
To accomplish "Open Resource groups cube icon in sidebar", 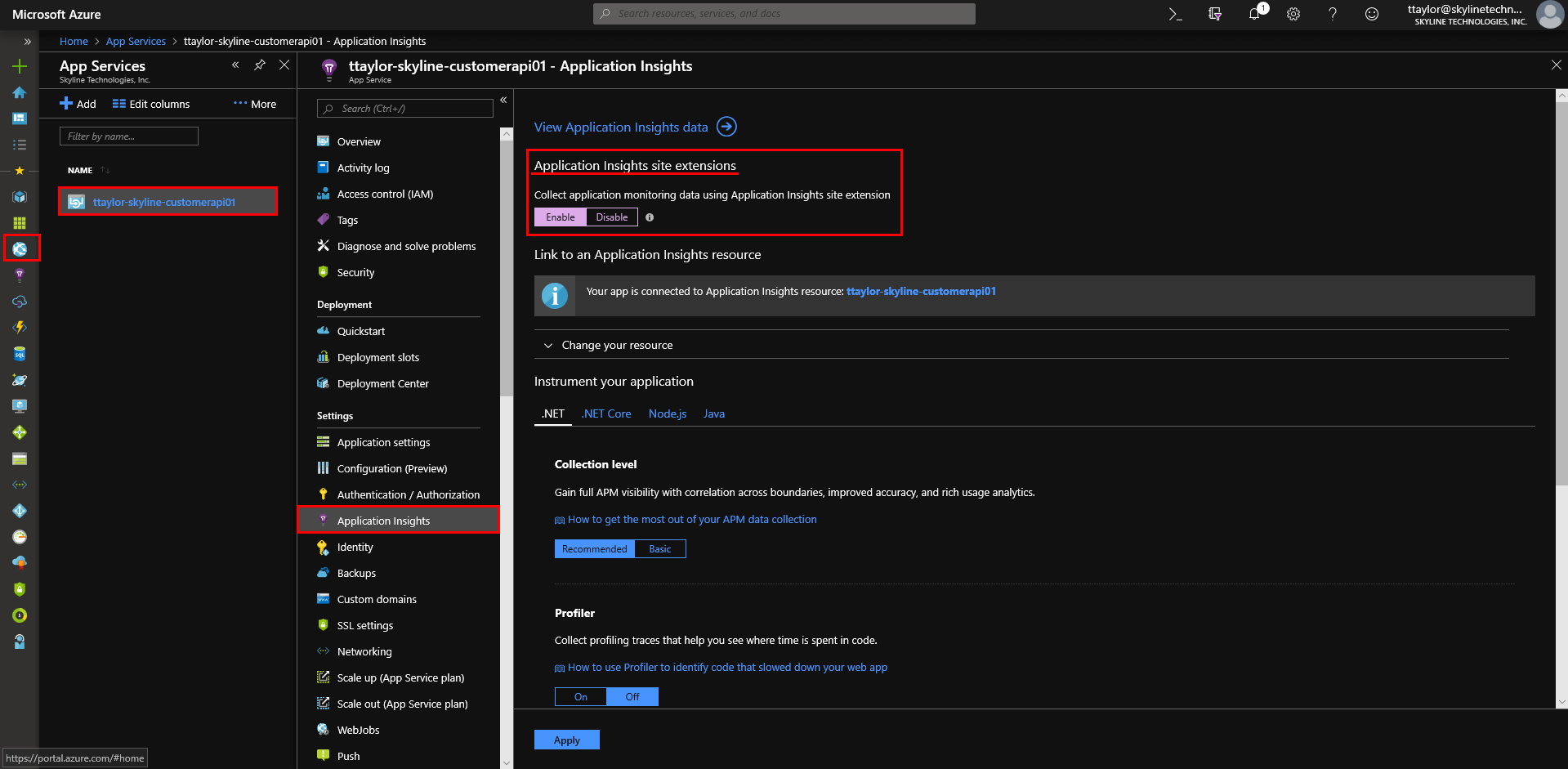I will [x=20, y=197].
